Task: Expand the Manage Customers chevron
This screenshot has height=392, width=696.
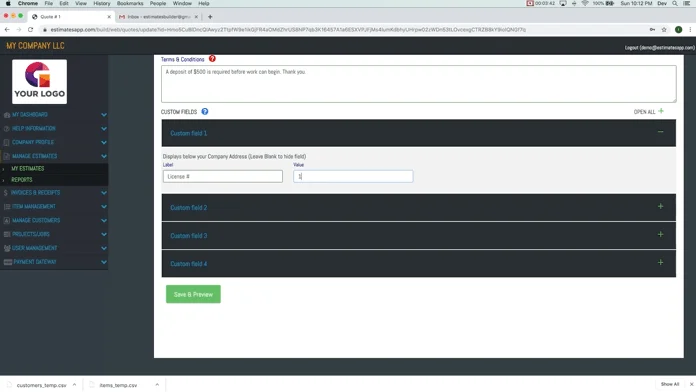Action: coord(104,220)
